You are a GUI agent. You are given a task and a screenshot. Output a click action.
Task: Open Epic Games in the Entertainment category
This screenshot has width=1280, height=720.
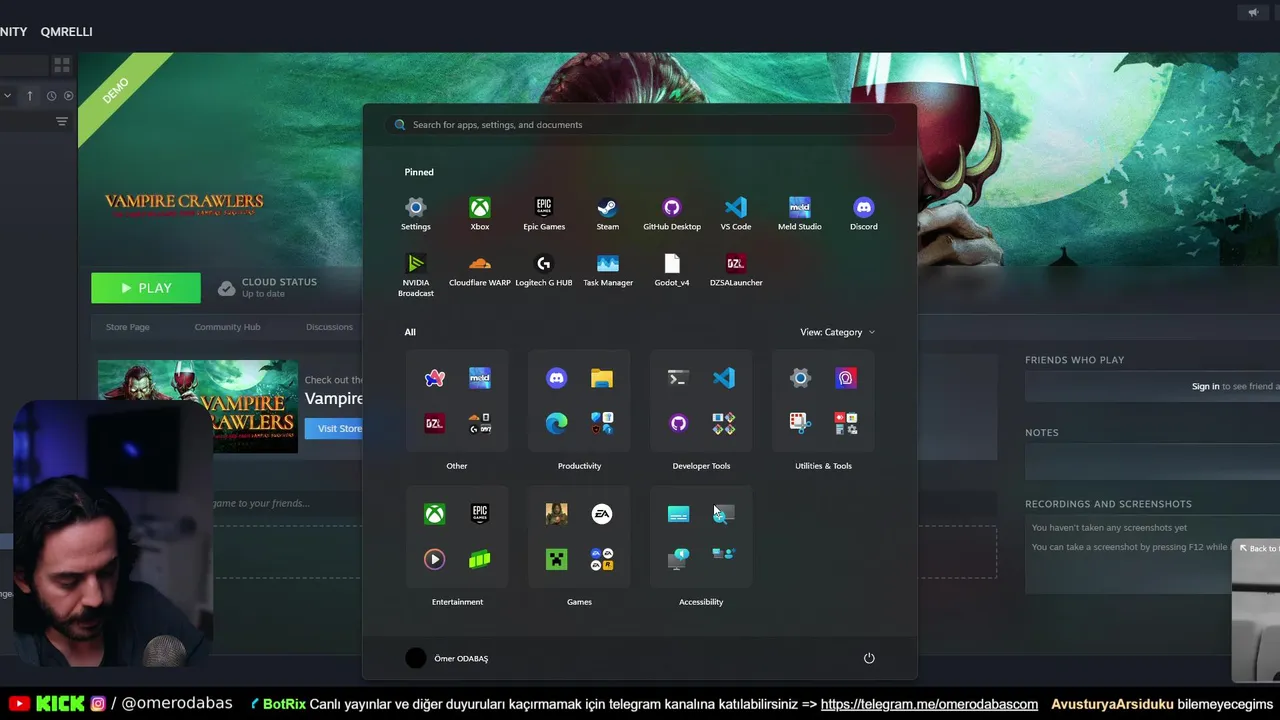coord(479,514)
